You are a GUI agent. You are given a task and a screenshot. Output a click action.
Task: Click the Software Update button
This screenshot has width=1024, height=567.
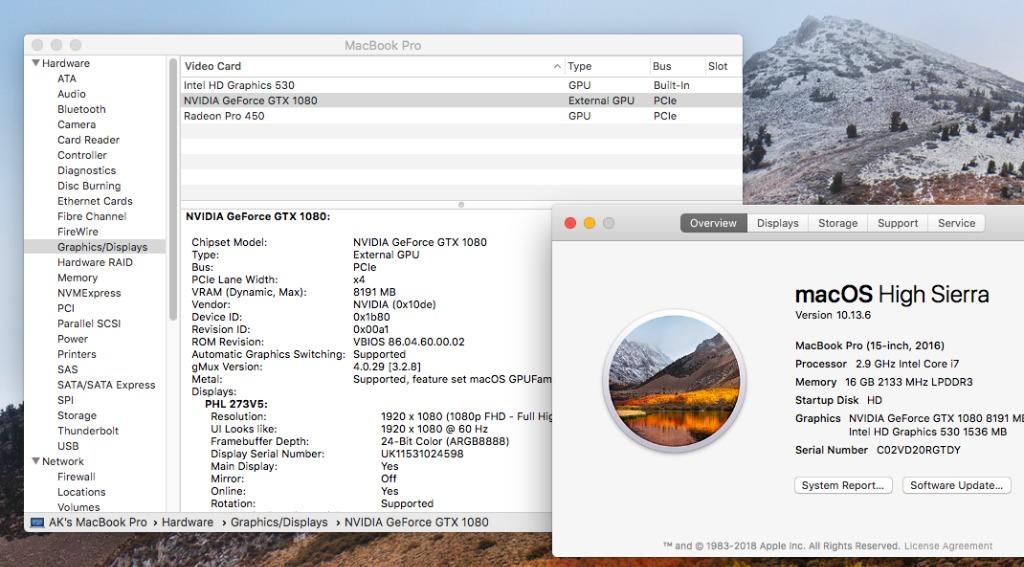(x=957, y=485)
